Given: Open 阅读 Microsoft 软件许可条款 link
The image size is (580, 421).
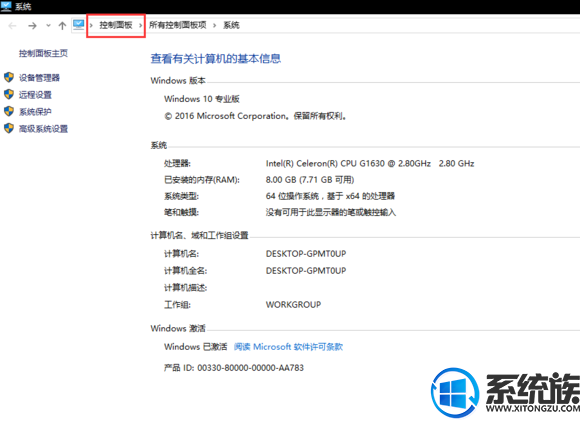Looking at the screenshot, I should [x=289, y=347].
